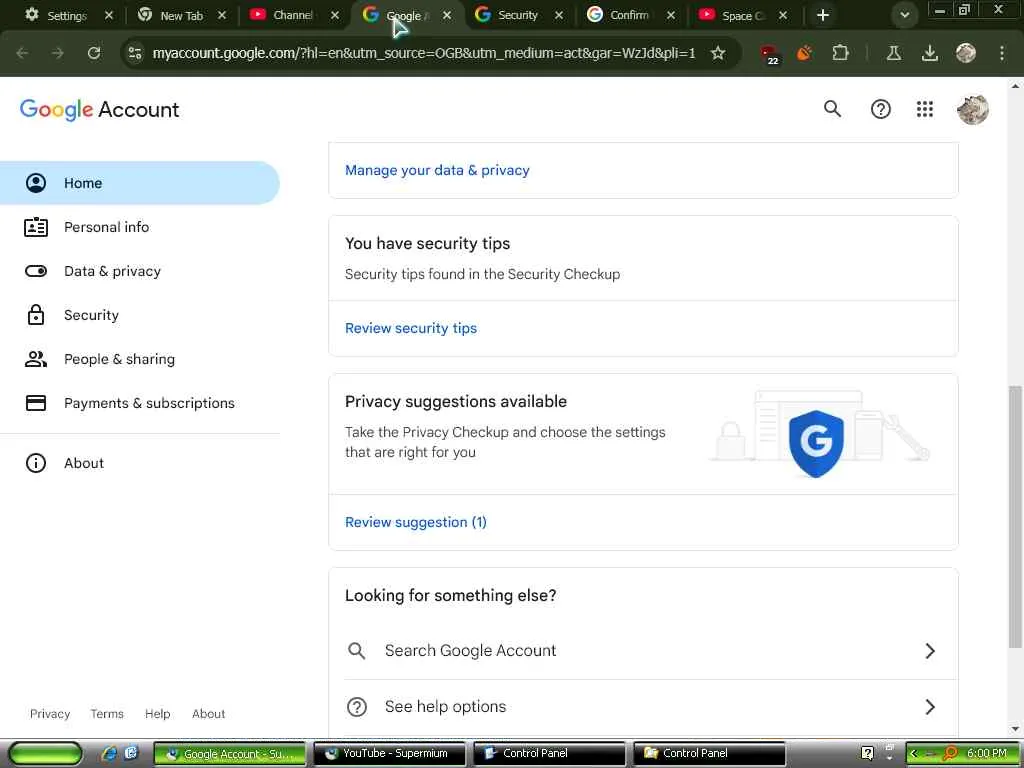Click the Search Google Account row text

pyautogui.click(x=470, y=650)
